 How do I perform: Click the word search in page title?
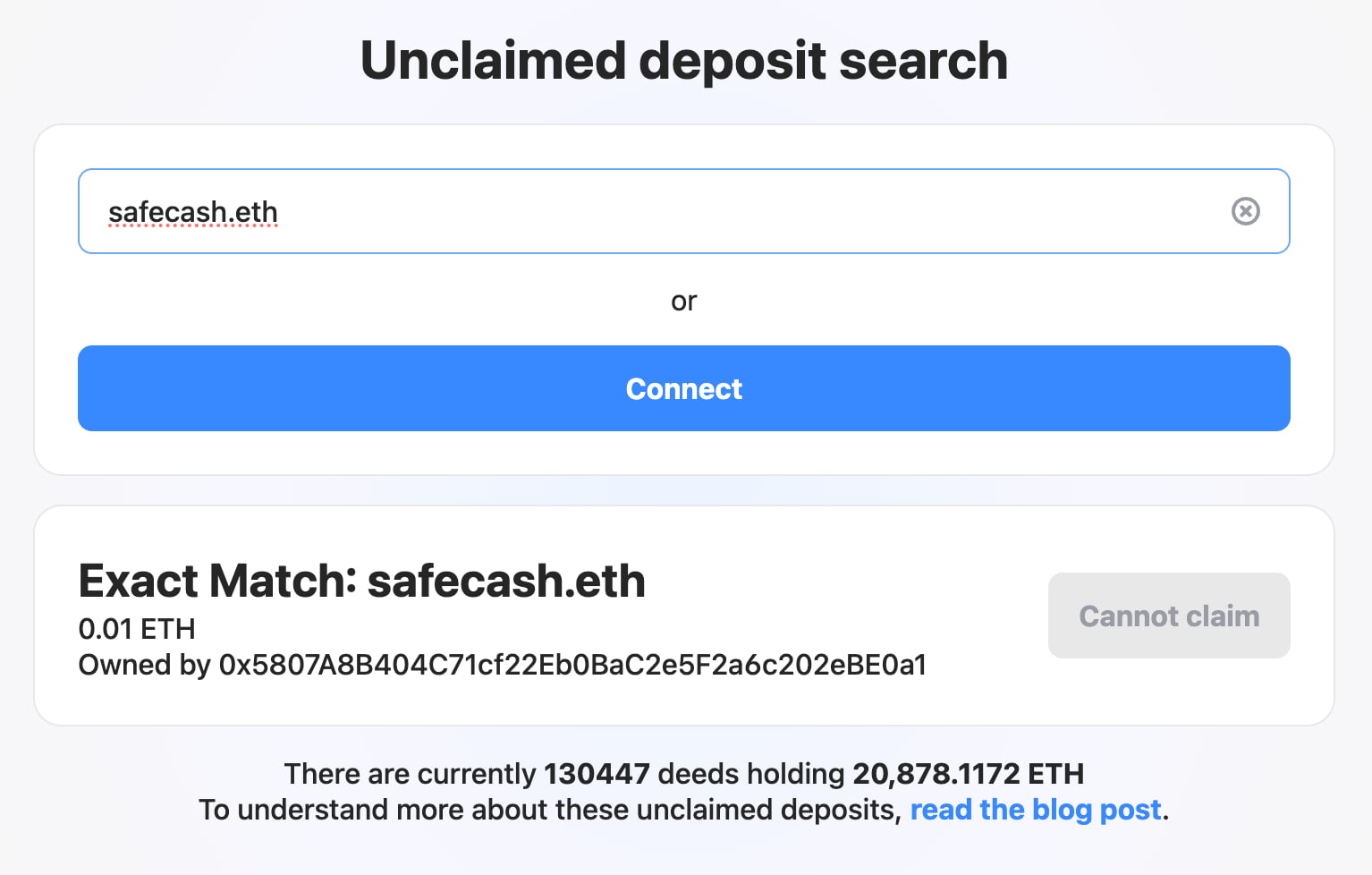click(923, 61)
